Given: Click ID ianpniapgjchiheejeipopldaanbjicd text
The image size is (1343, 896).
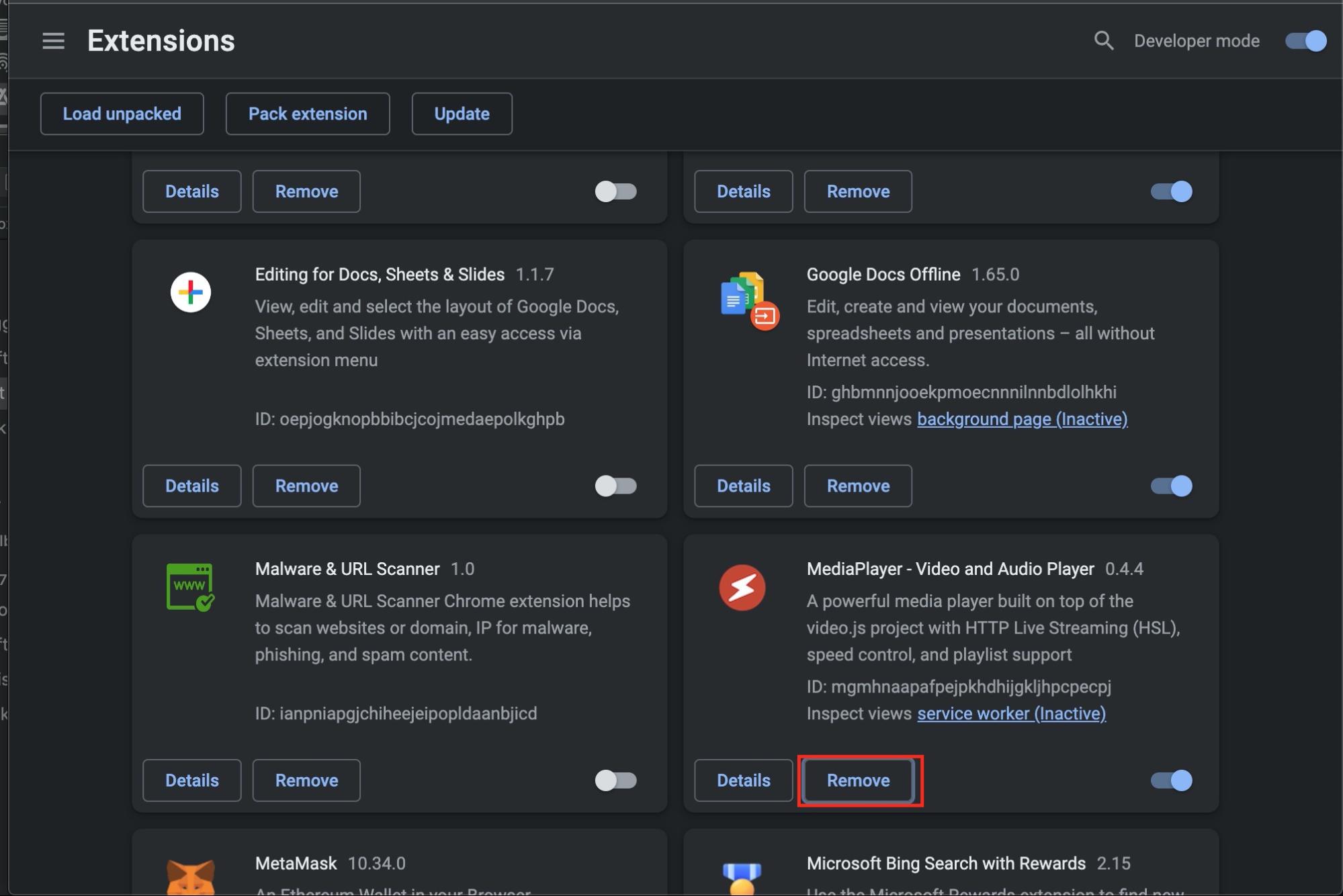Looking at the screenshot, I should click(396, 713).
